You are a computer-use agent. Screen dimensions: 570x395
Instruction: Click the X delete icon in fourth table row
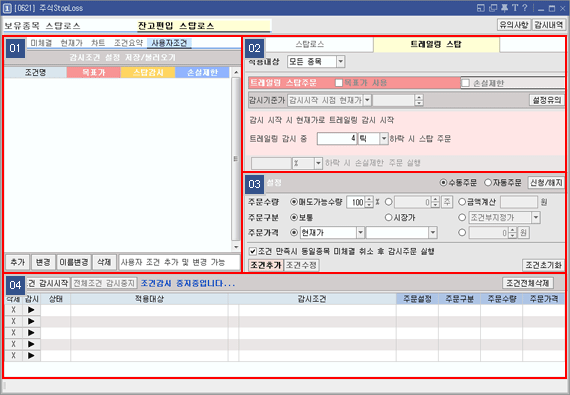13,344
